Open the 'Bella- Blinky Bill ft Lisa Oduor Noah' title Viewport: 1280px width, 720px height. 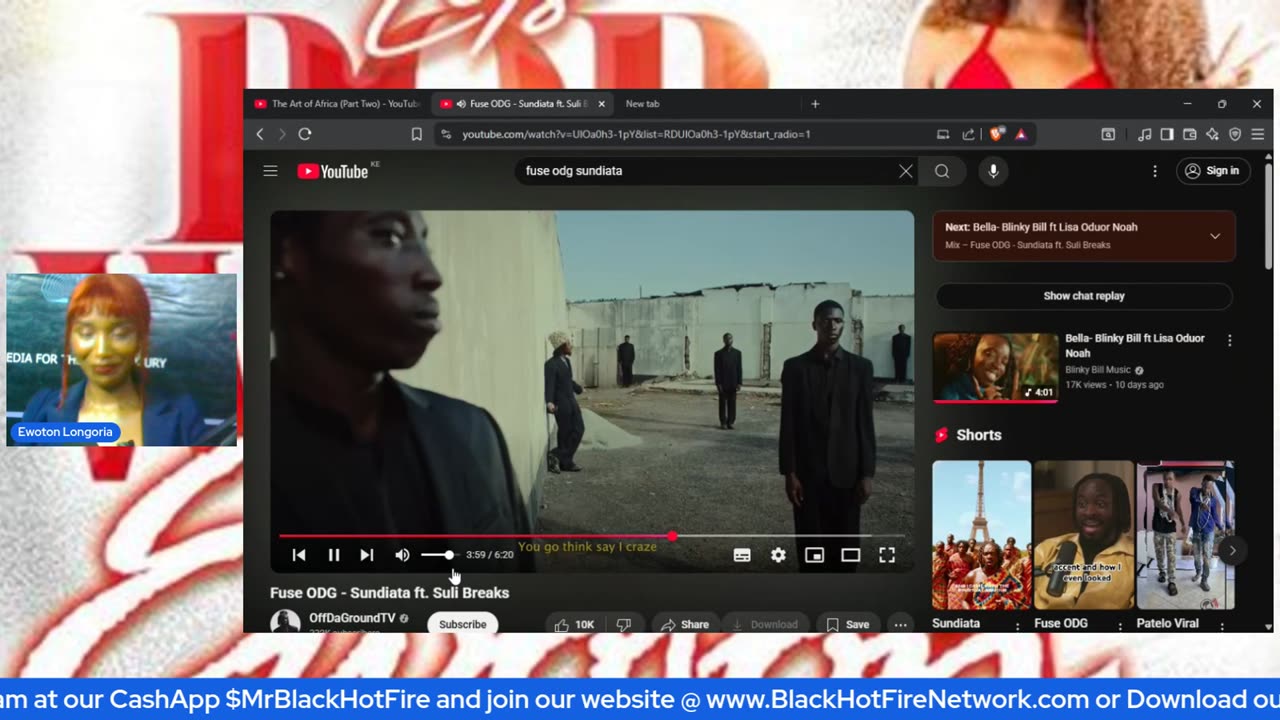[x=1135, y=345]
